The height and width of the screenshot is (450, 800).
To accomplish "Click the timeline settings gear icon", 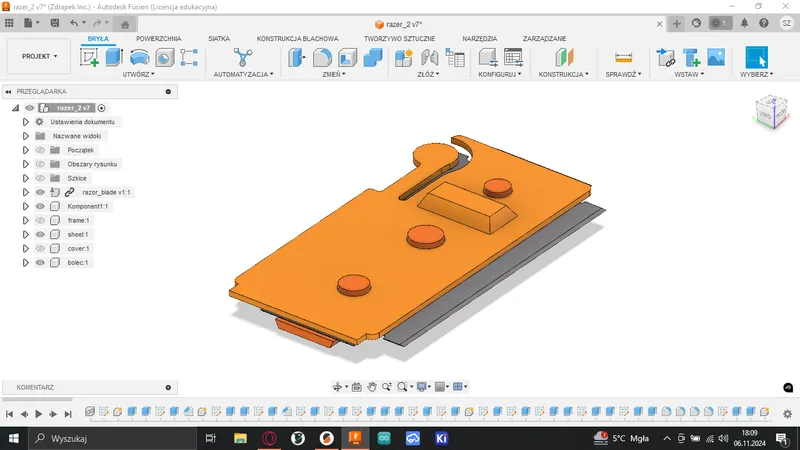I will click(x=789, y=411).
